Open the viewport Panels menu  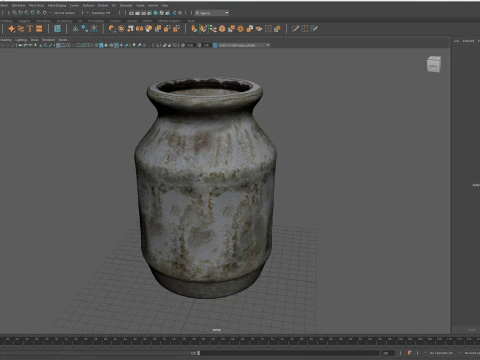point(63,40)
